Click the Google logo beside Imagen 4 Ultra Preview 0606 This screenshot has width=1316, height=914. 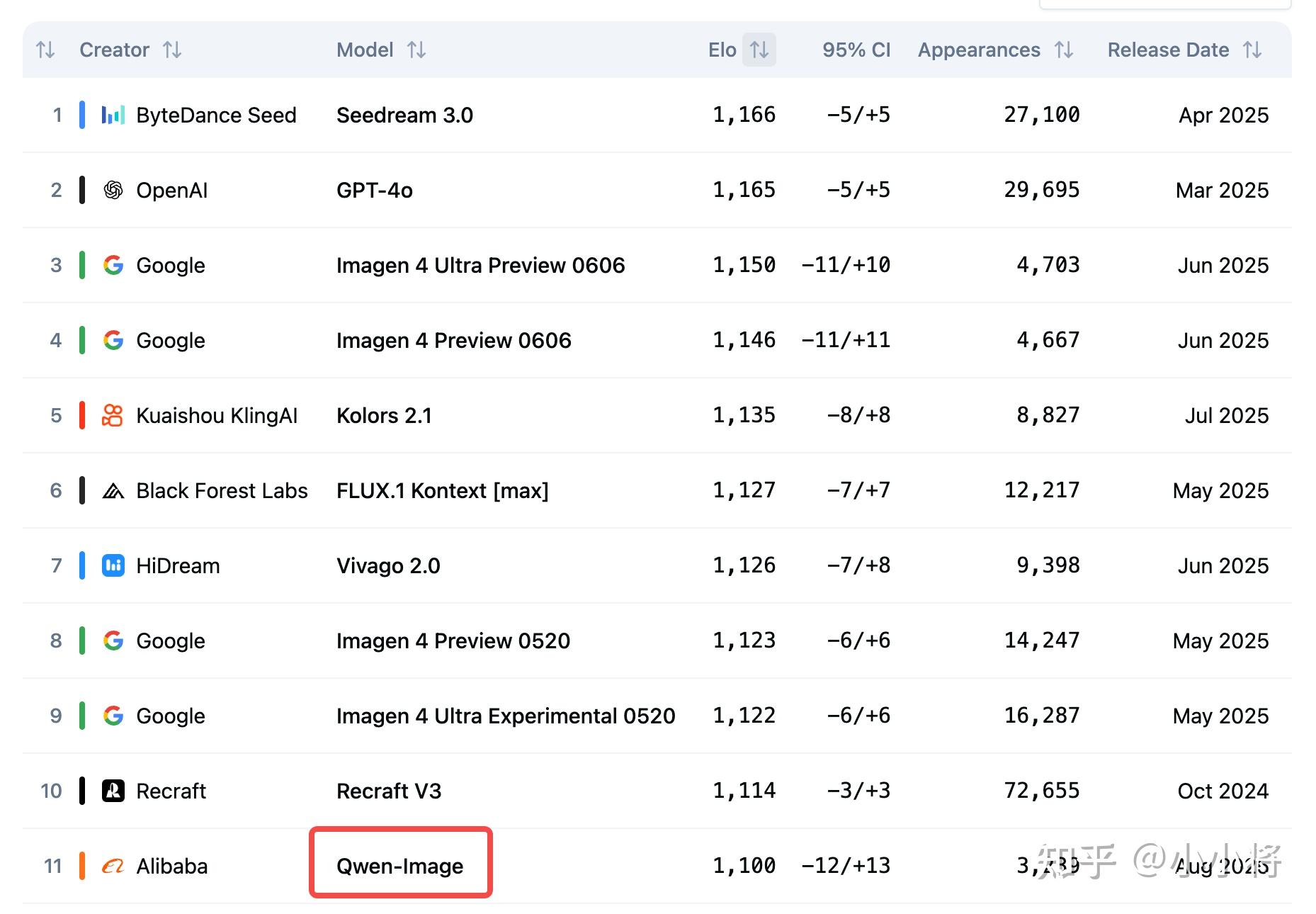click(x=113, y=265)
